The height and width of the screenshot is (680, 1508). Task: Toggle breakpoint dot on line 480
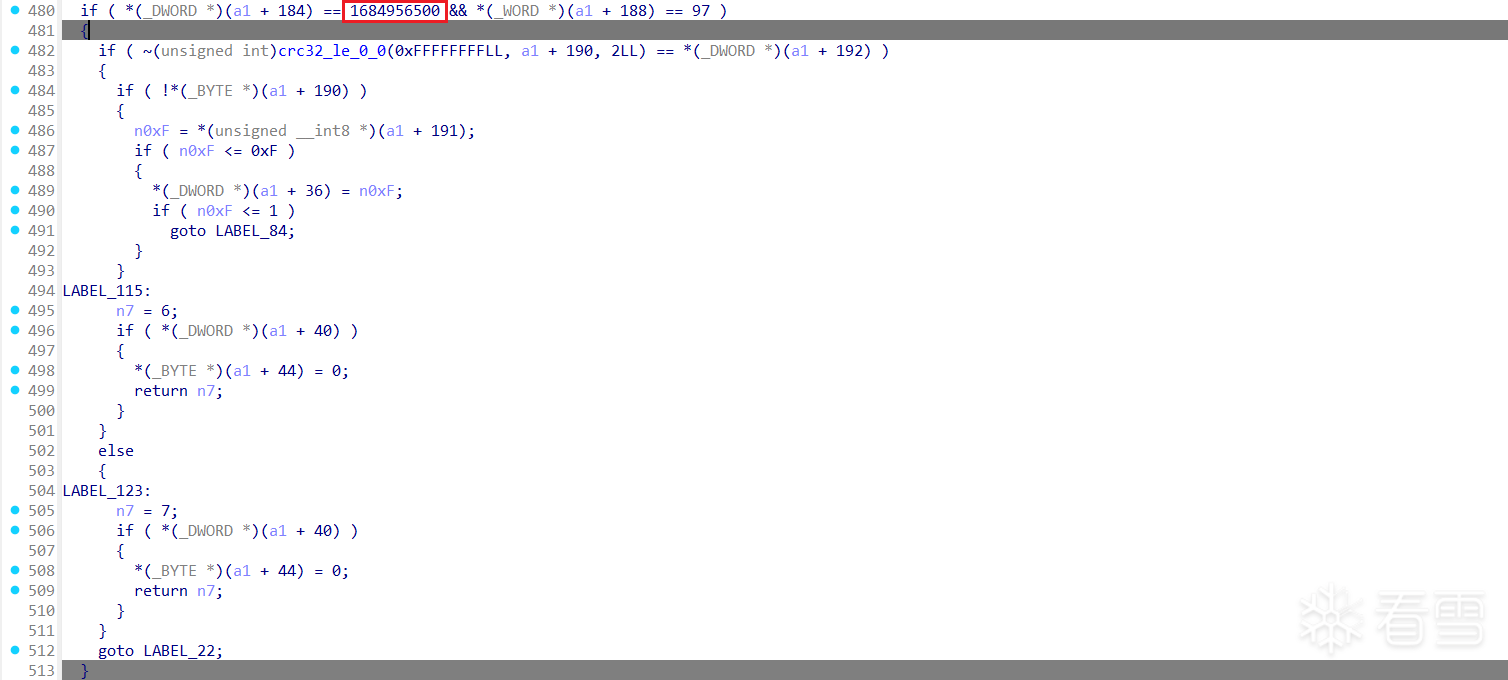[x=15, y=10]
